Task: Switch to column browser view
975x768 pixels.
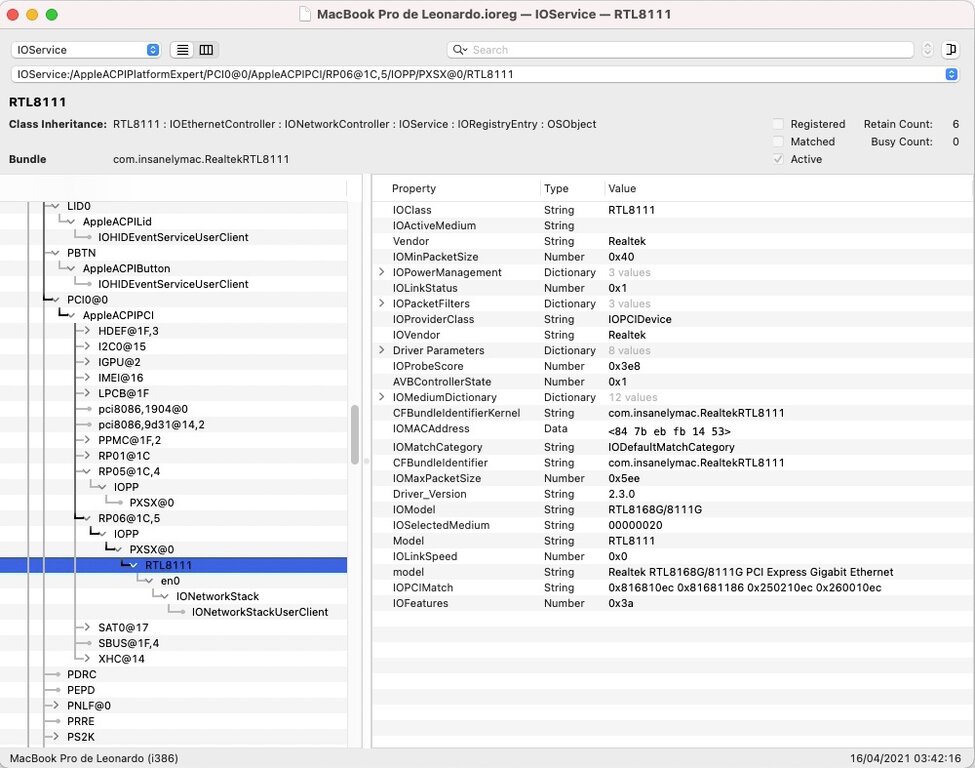Action: (206, 50)
